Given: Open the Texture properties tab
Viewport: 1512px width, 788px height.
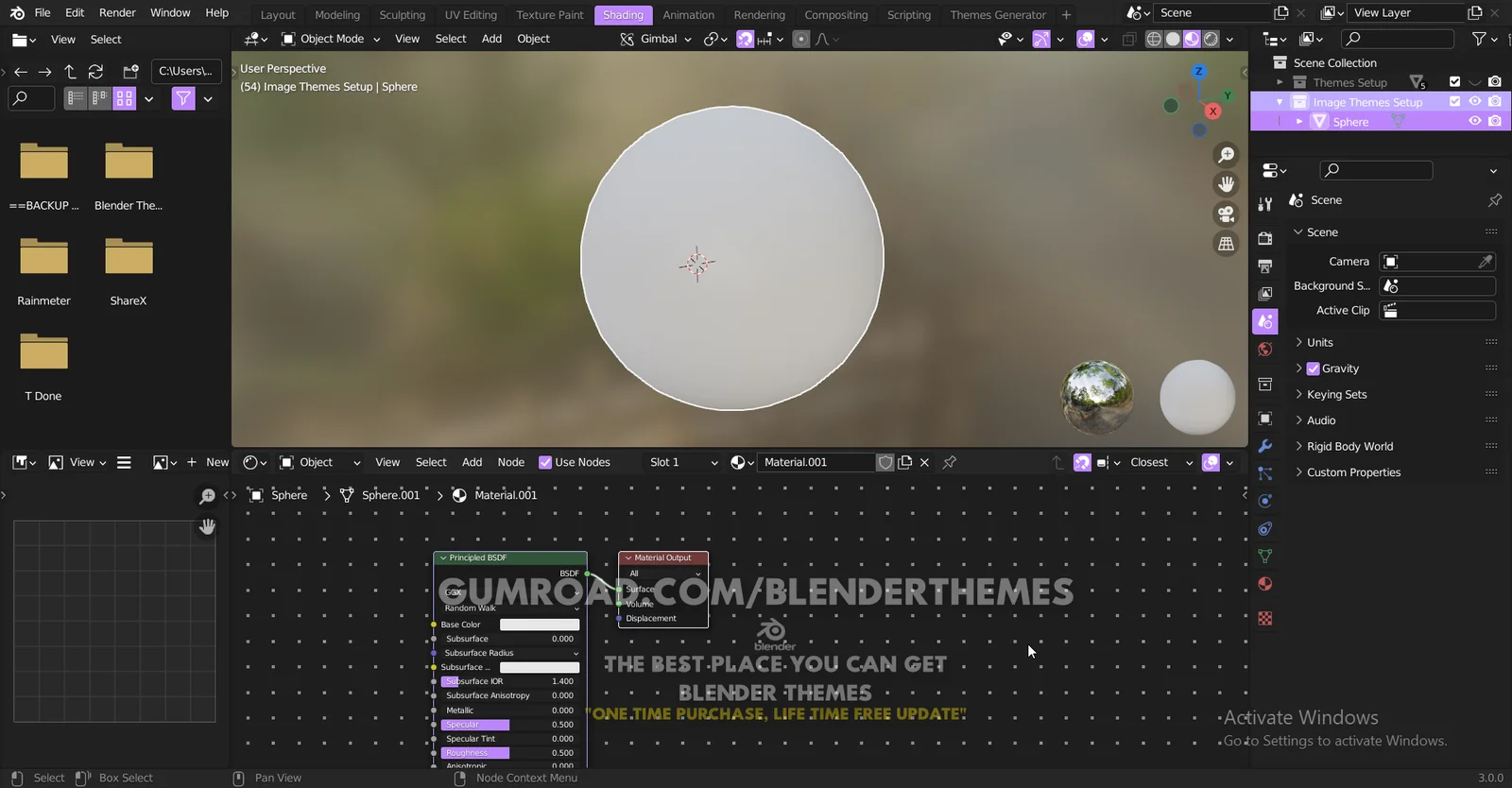Looking at the screenshot, I should click(x=1265, y=618).
